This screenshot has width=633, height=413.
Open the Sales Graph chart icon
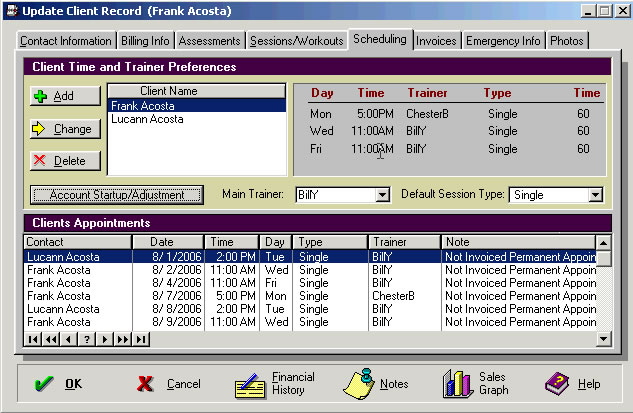(458, 384)
